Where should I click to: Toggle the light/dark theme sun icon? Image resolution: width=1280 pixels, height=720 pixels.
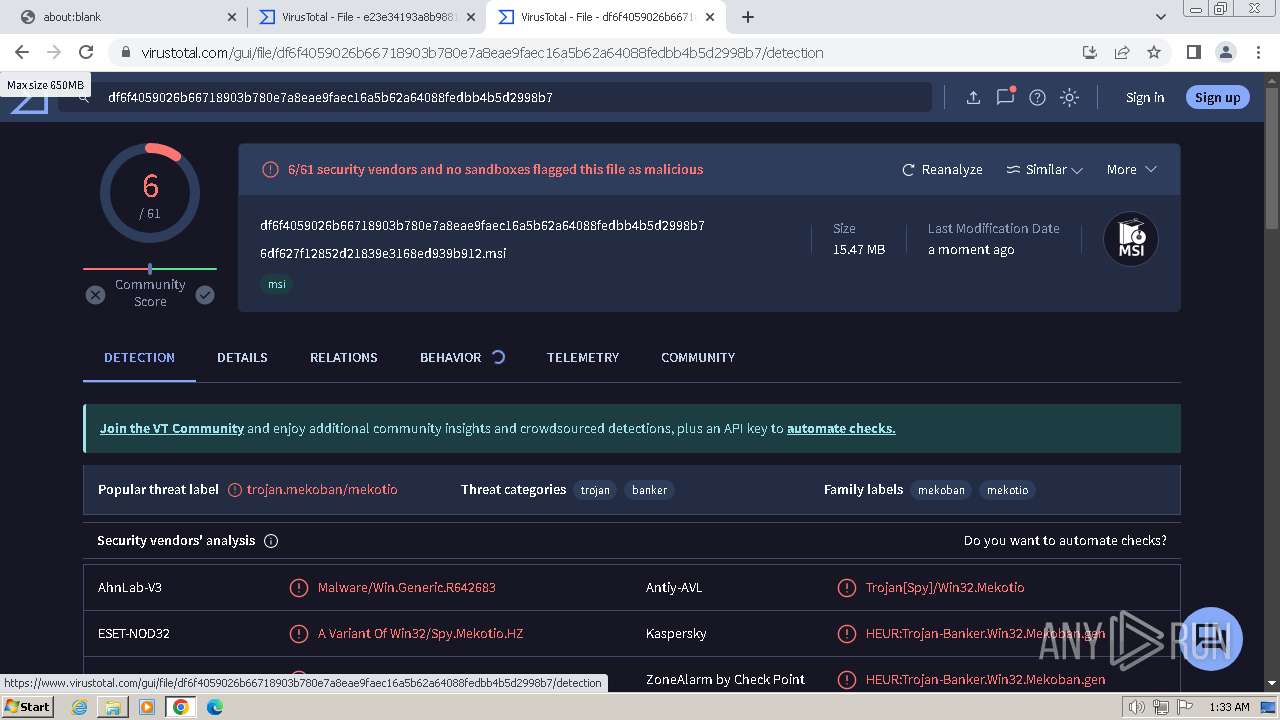(x=1069, y=97)
